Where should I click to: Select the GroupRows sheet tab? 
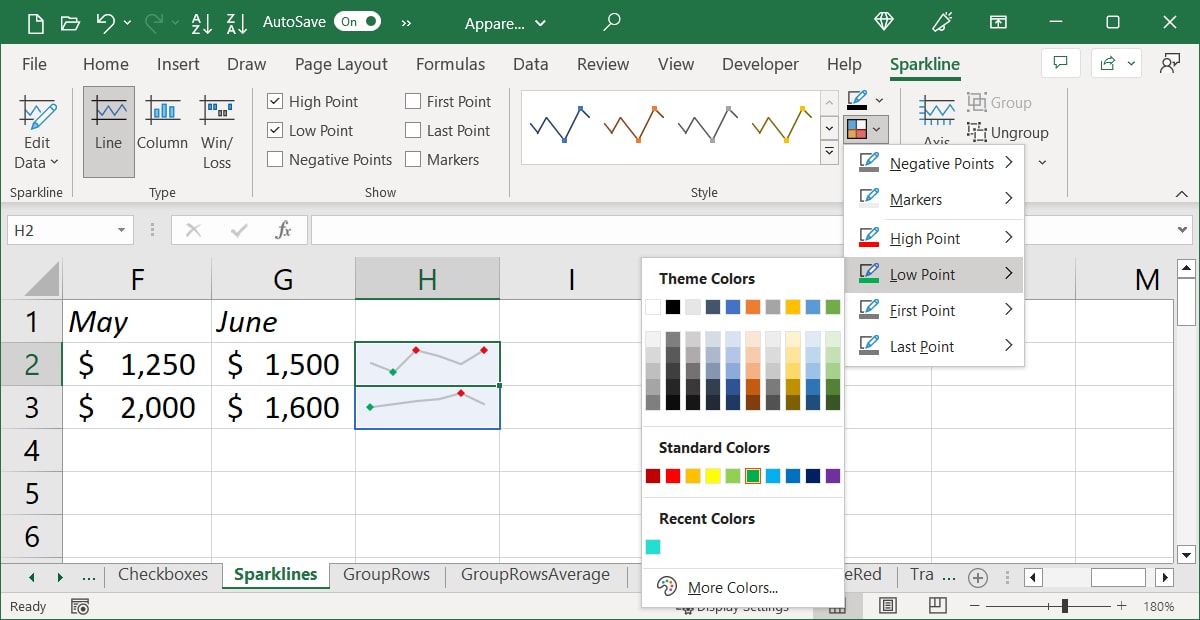click(387, 575)
